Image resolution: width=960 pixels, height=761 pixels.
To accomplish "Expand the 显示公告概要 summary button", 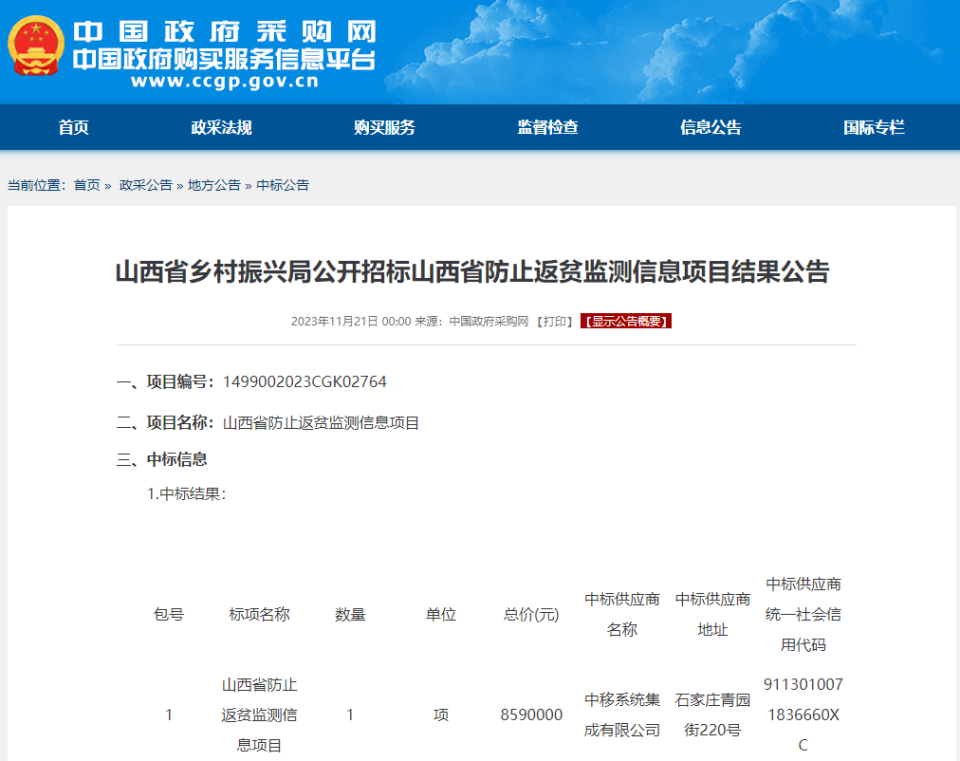I will tap(625, 321).
